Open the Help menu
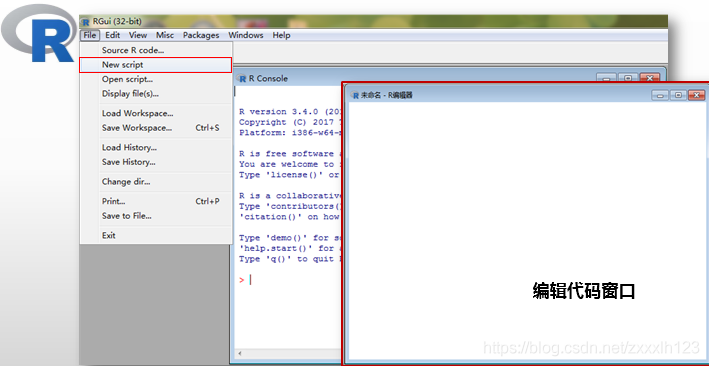This screenshot has width=709, height=366. pos(281,35)
